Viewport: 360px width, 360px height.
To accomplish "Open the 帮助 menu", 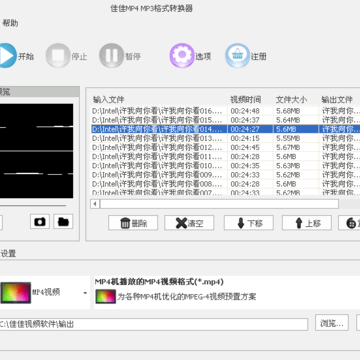I will click(x=10, y=23).
